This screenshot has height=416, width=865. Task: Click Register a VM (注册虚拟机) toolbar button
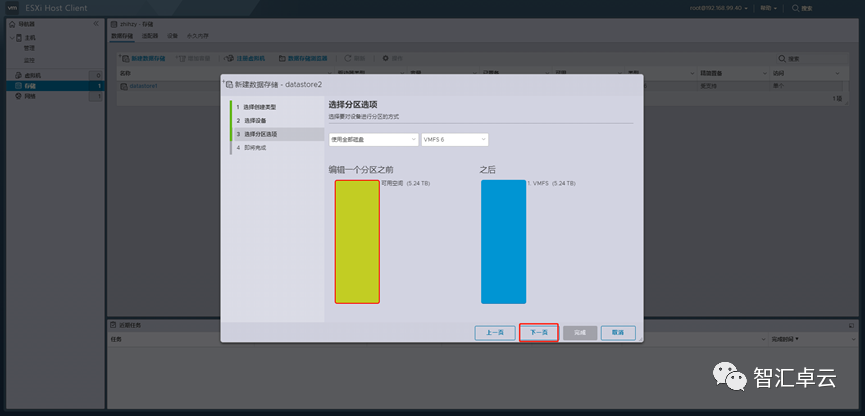[245, 58]
